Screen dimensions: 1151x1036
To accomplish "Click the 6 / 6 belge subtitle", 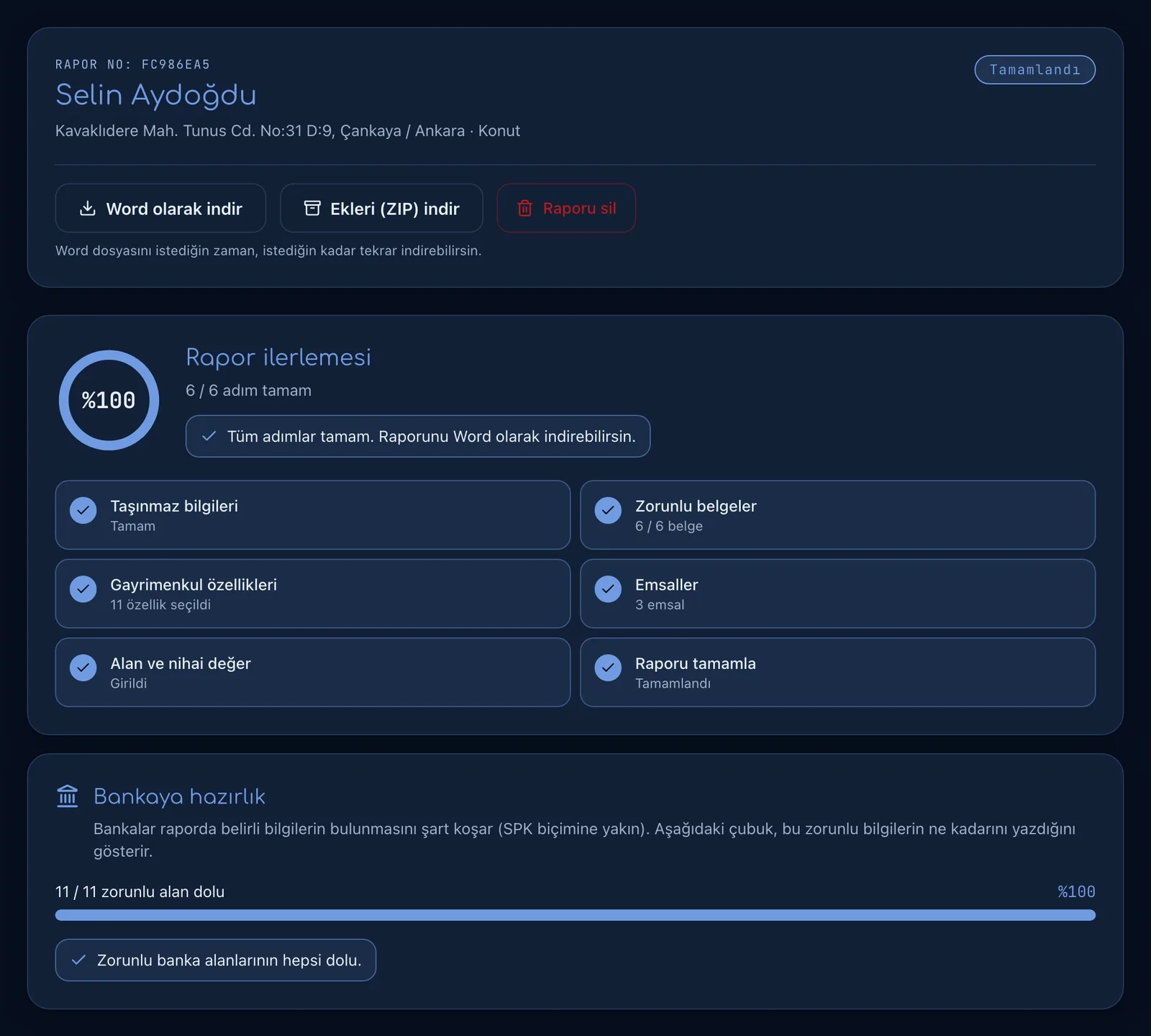I will click(x=669, y=527).
